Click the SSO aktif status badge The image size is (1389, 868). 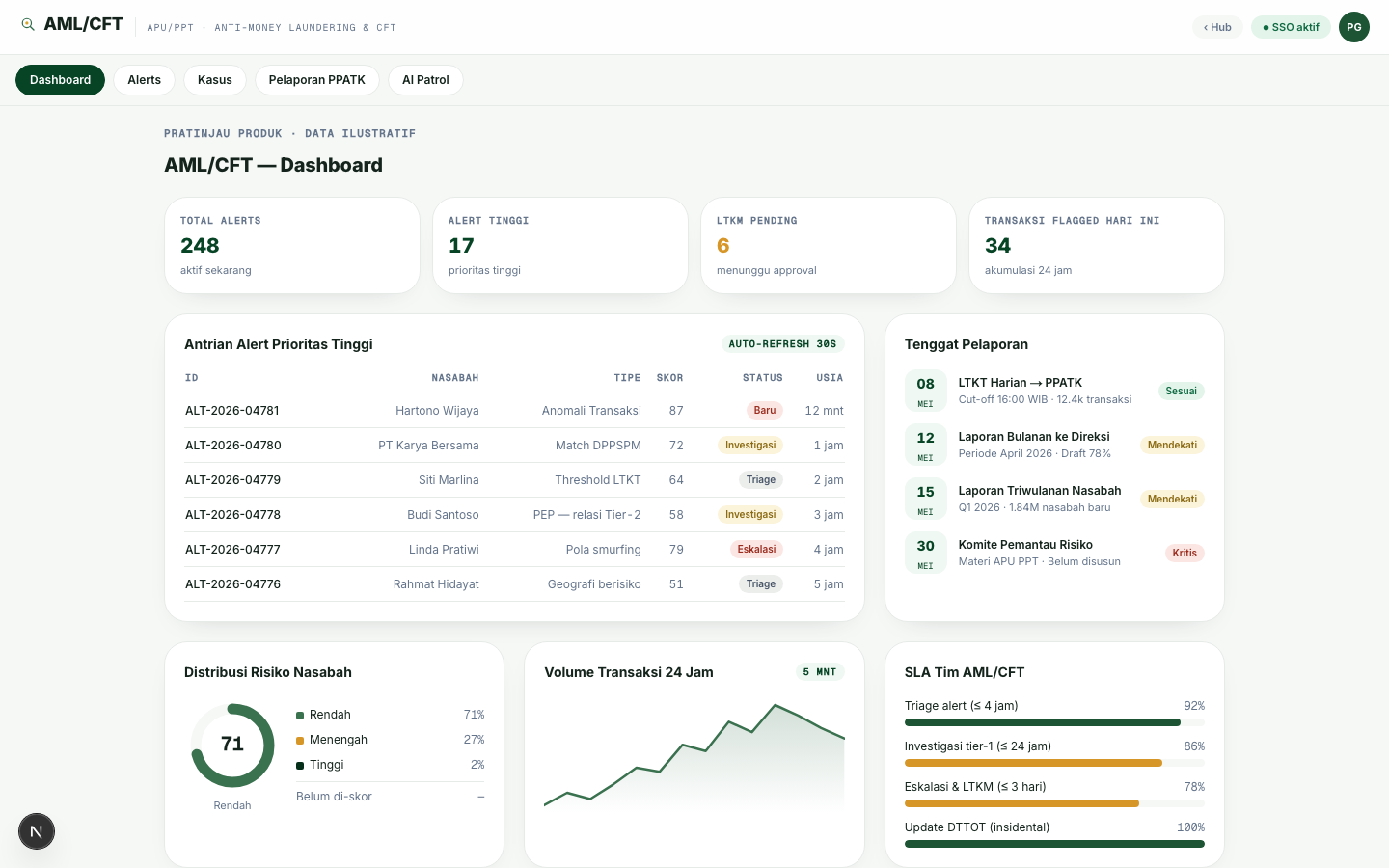1291,27
